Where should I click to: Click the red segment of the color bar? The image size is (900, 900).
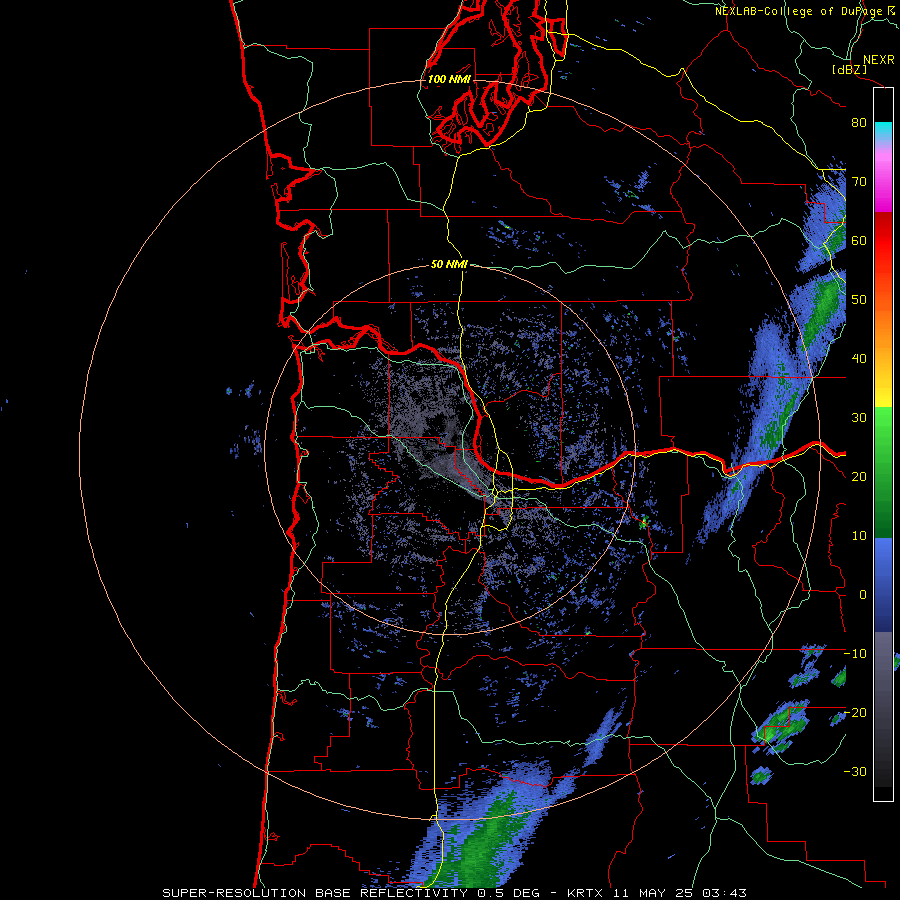tap(883, 242)
